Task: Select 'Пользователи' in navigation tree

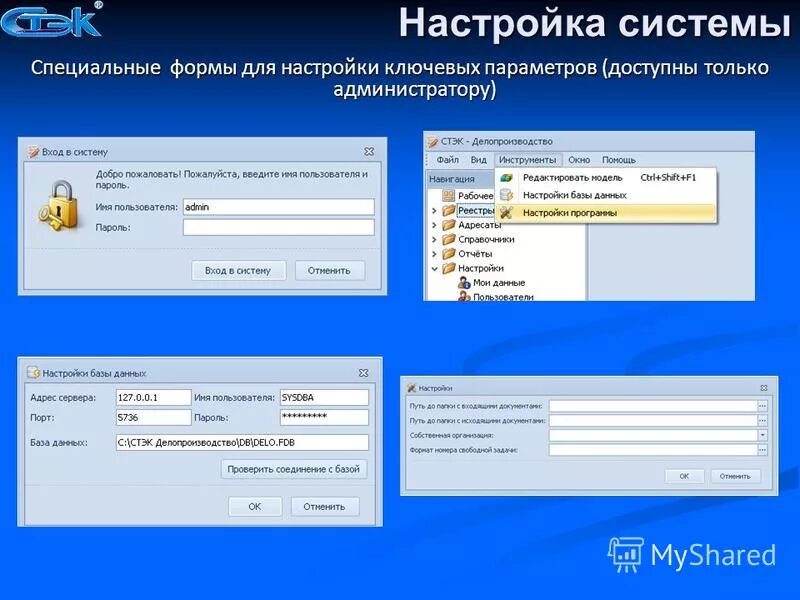Action: point(503,296)
